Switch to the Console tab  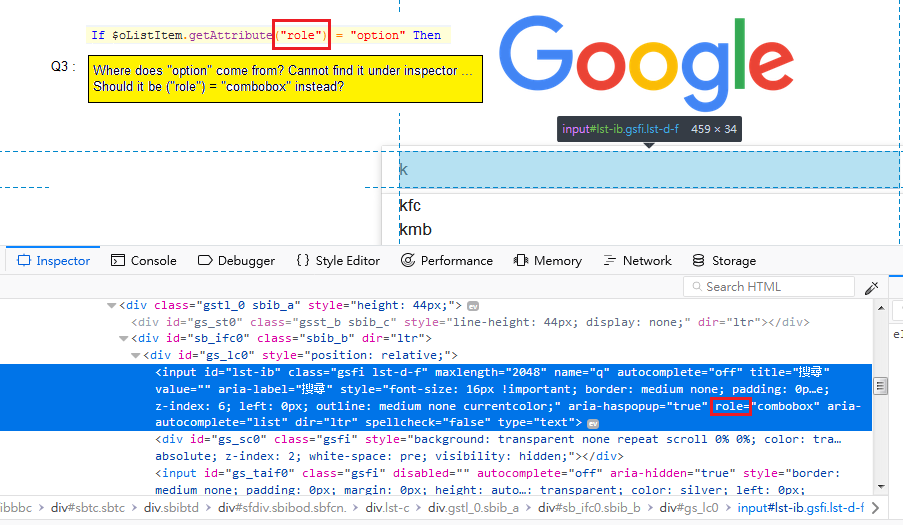tap(143, 261)
